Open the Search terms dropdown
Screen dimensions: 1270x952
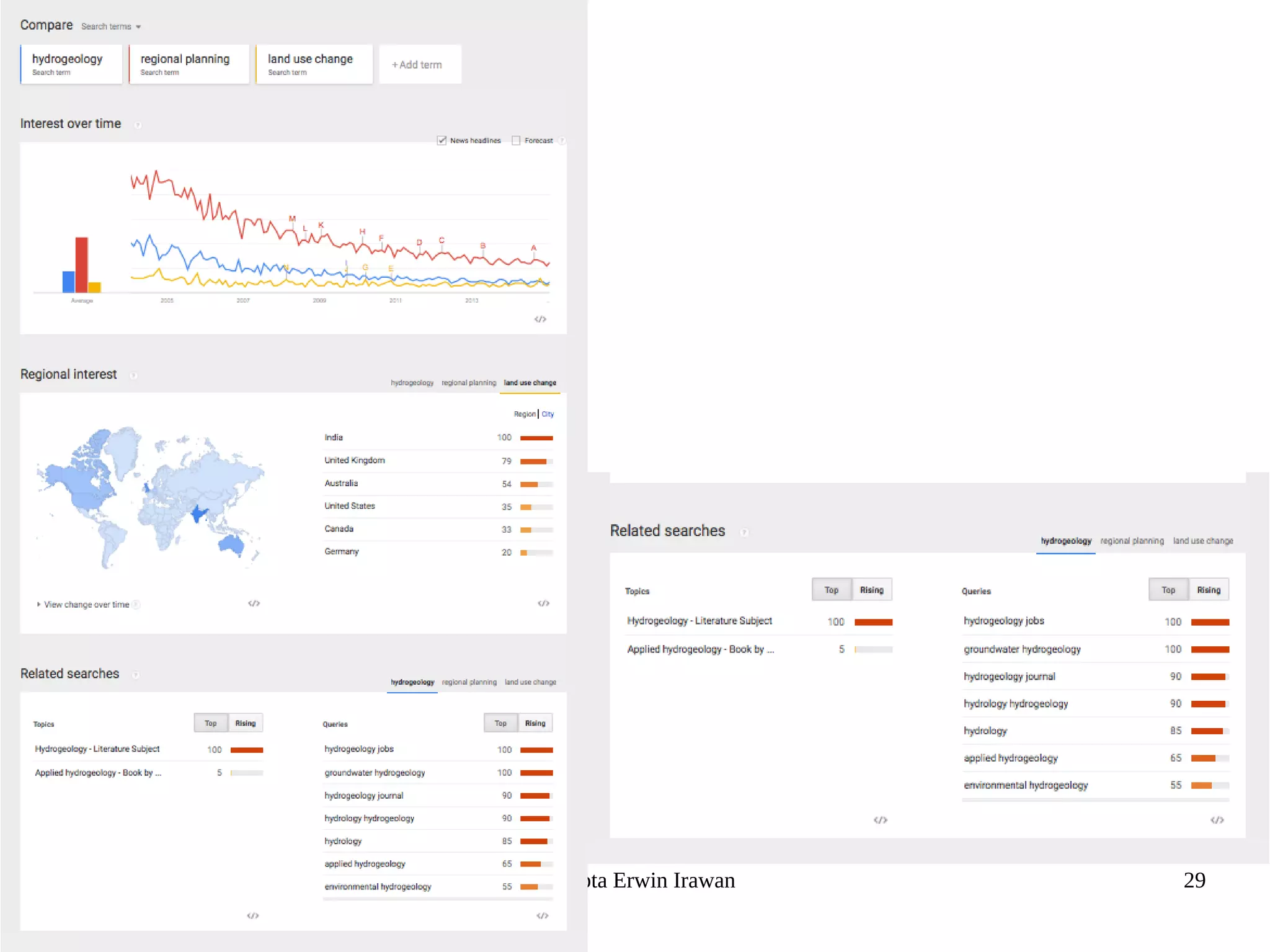[x=111, y=27]
